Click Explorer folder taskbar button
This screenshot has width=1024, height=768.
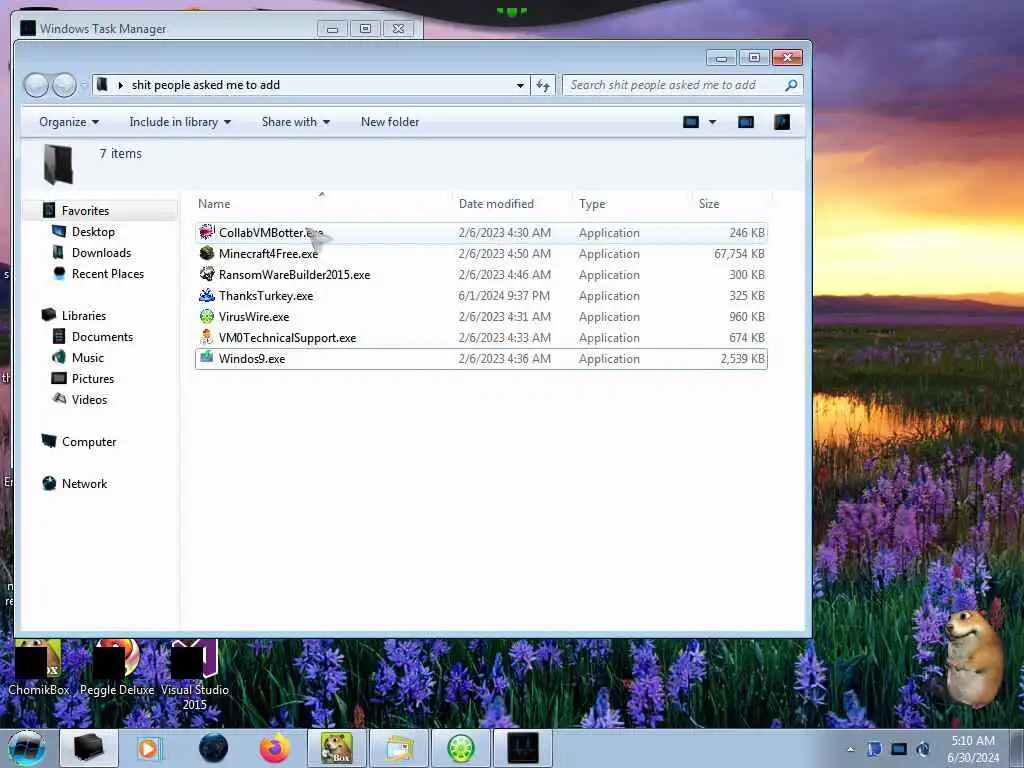point(88,748)
